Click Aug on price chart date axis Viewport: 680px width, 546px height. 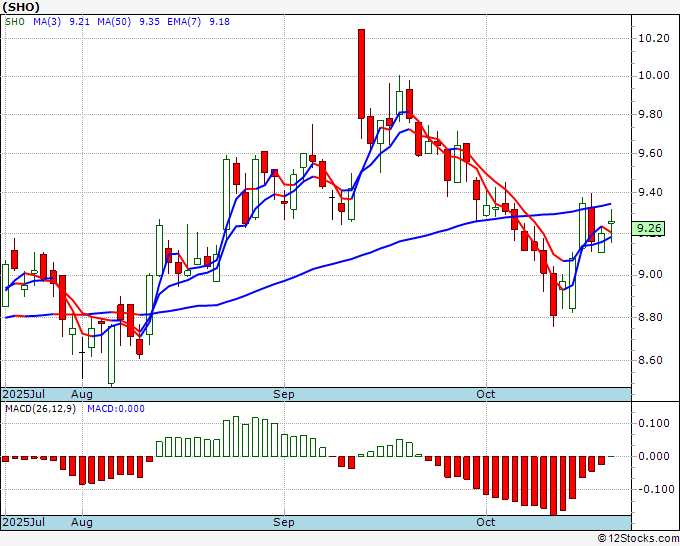pyautogui.click(x=82, y=394)
